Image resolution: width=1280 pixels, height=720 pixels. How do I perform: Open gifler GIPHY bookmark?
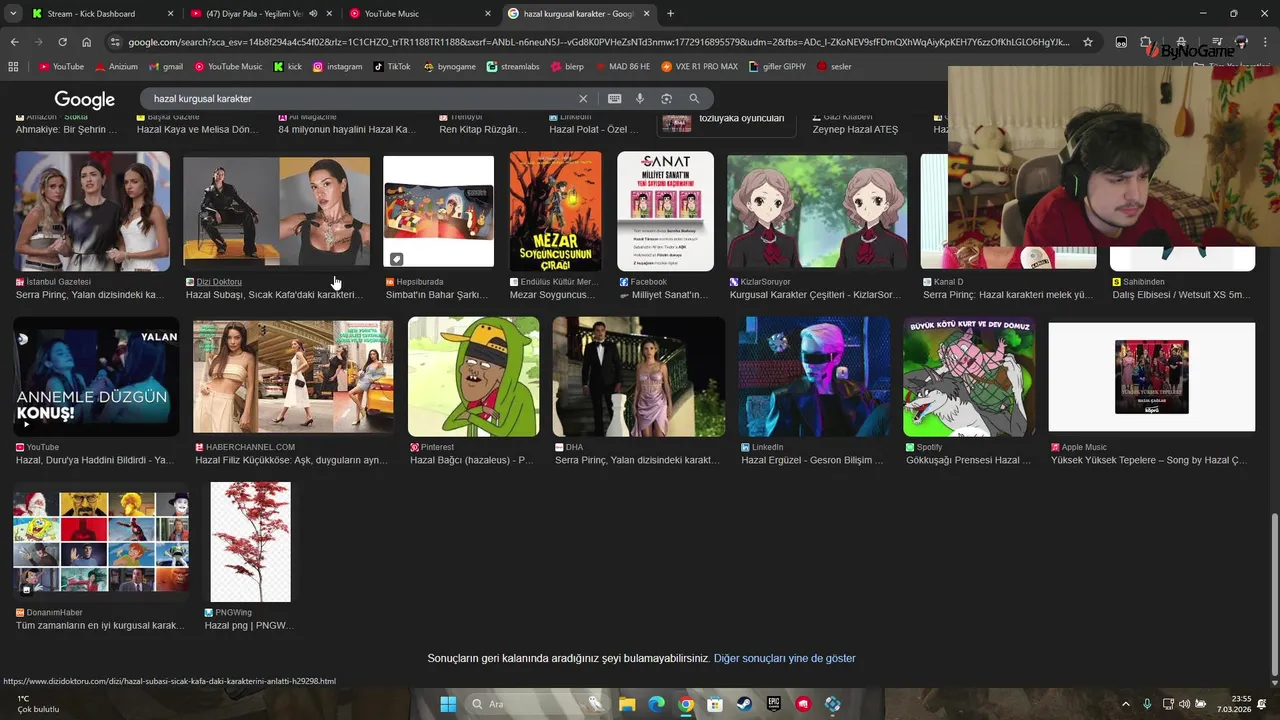(777, 66)
